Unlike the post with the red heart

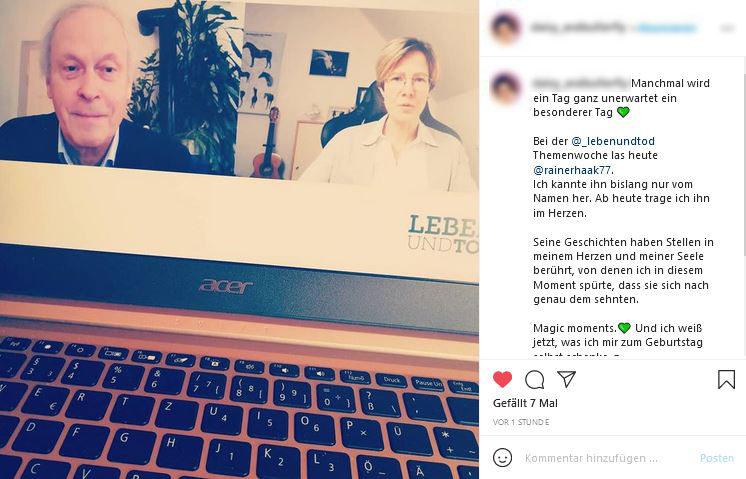pyautogui.click(x=502, y=379)
